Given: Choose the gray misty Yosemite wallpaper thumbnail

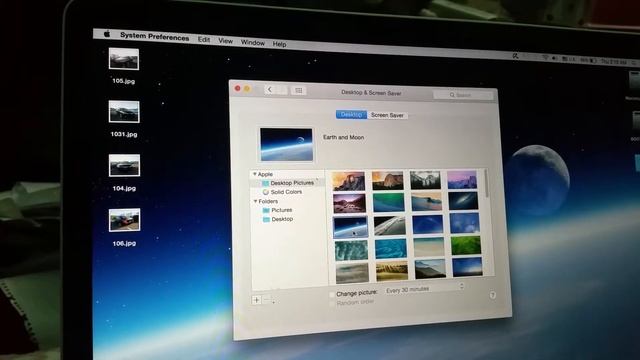Looking at the screenshot, I should 425,180.
